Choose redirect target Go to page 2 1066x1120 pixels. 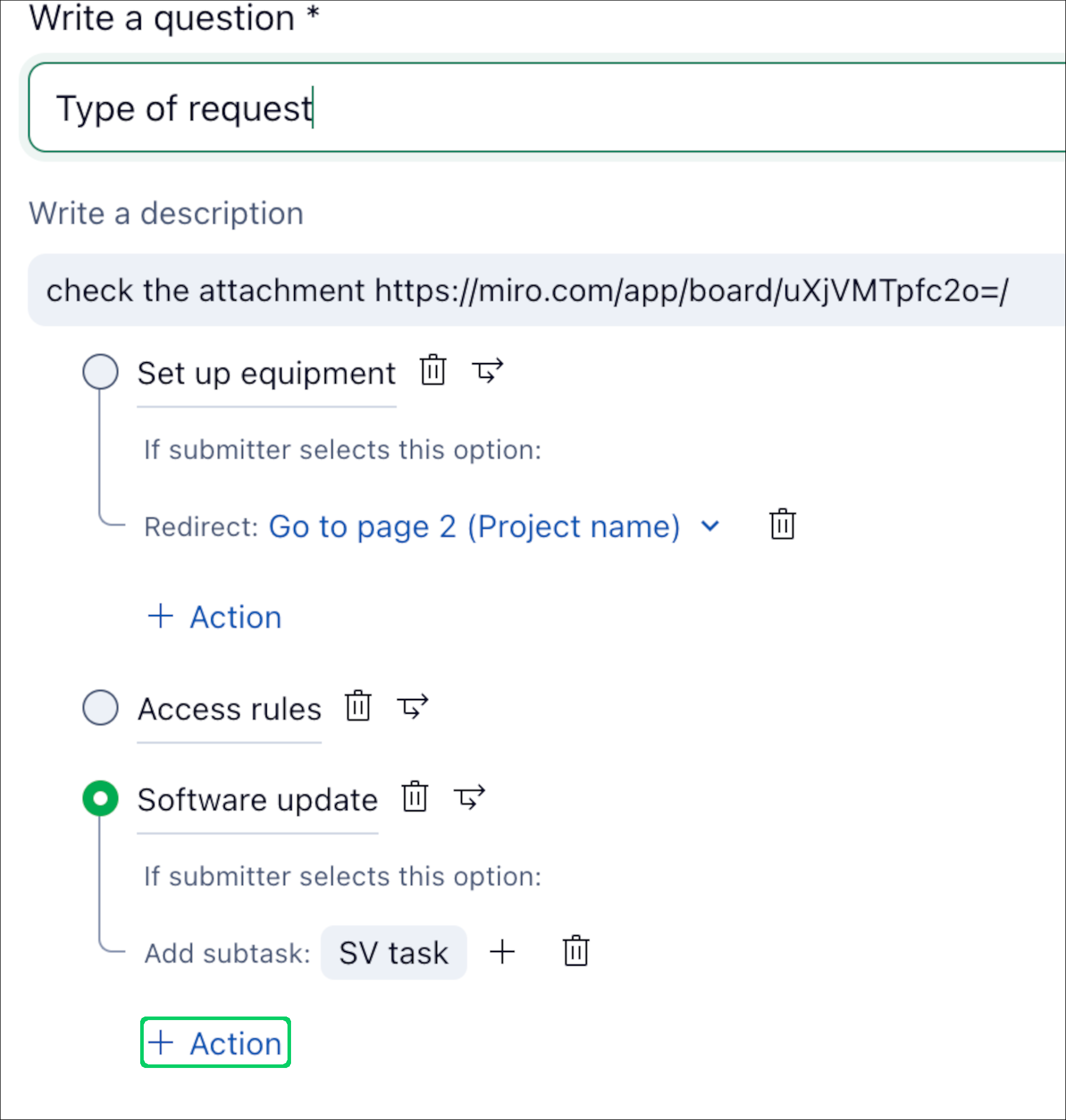tap(474, 526)
